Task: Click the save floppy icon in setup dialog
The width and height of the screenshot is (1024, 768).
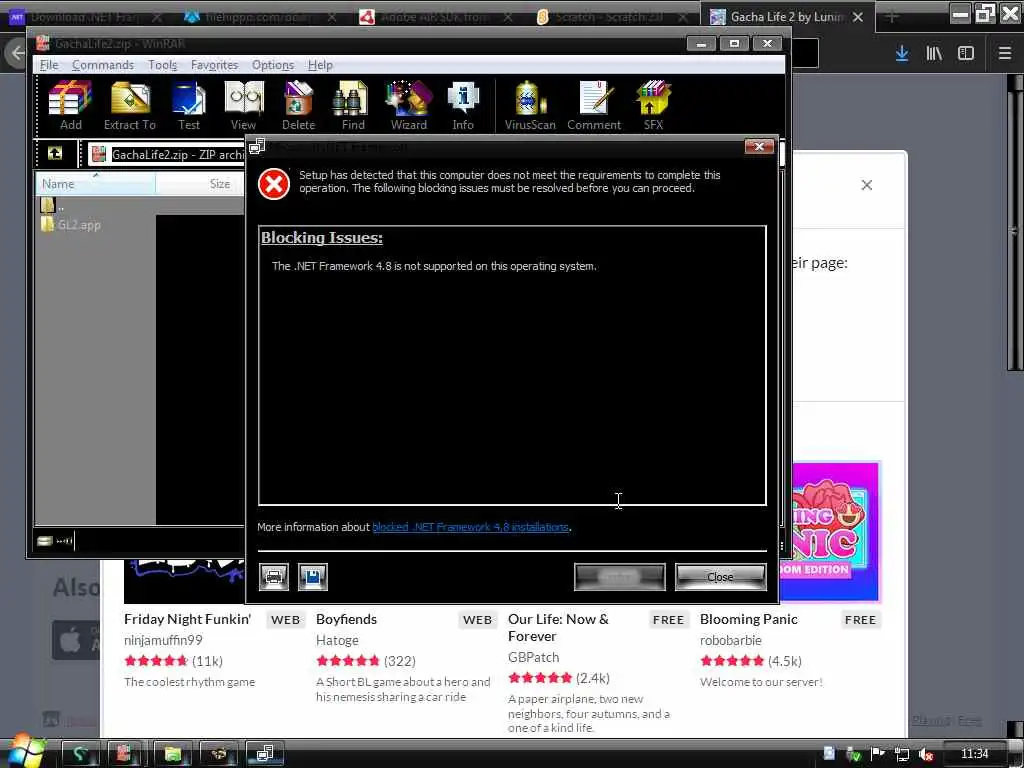Action: click(x=313, y=577)
